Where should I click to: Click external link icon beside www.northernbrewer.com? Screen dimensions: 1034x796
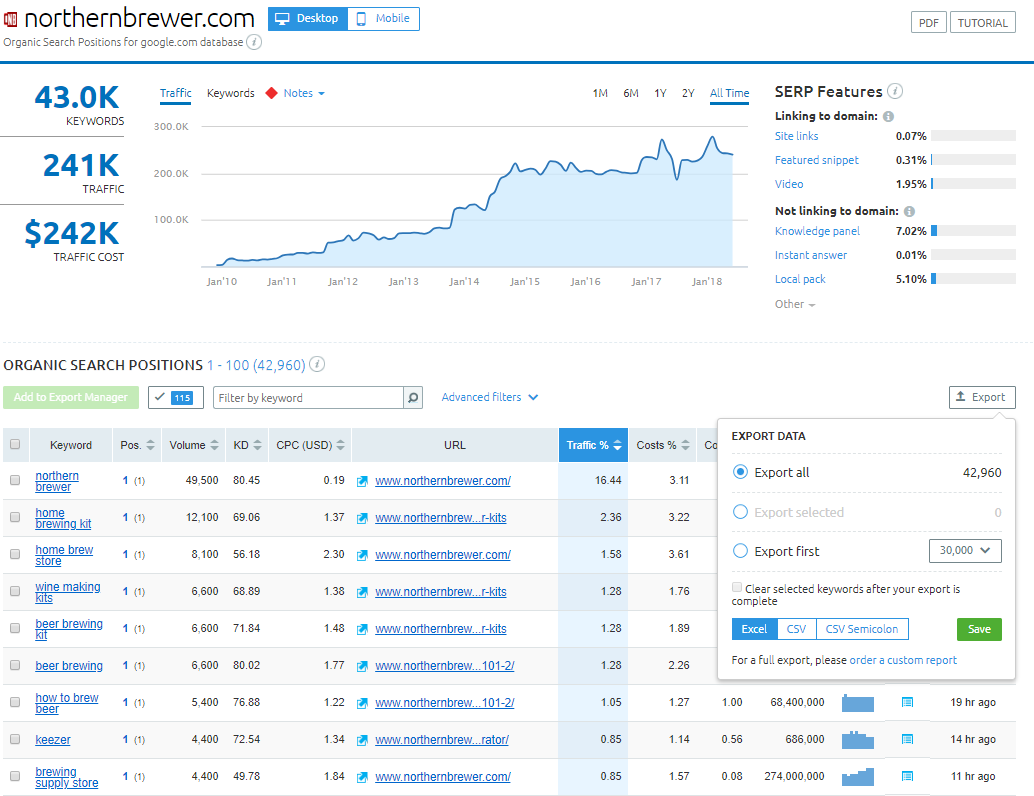click(x=362, y=480)
